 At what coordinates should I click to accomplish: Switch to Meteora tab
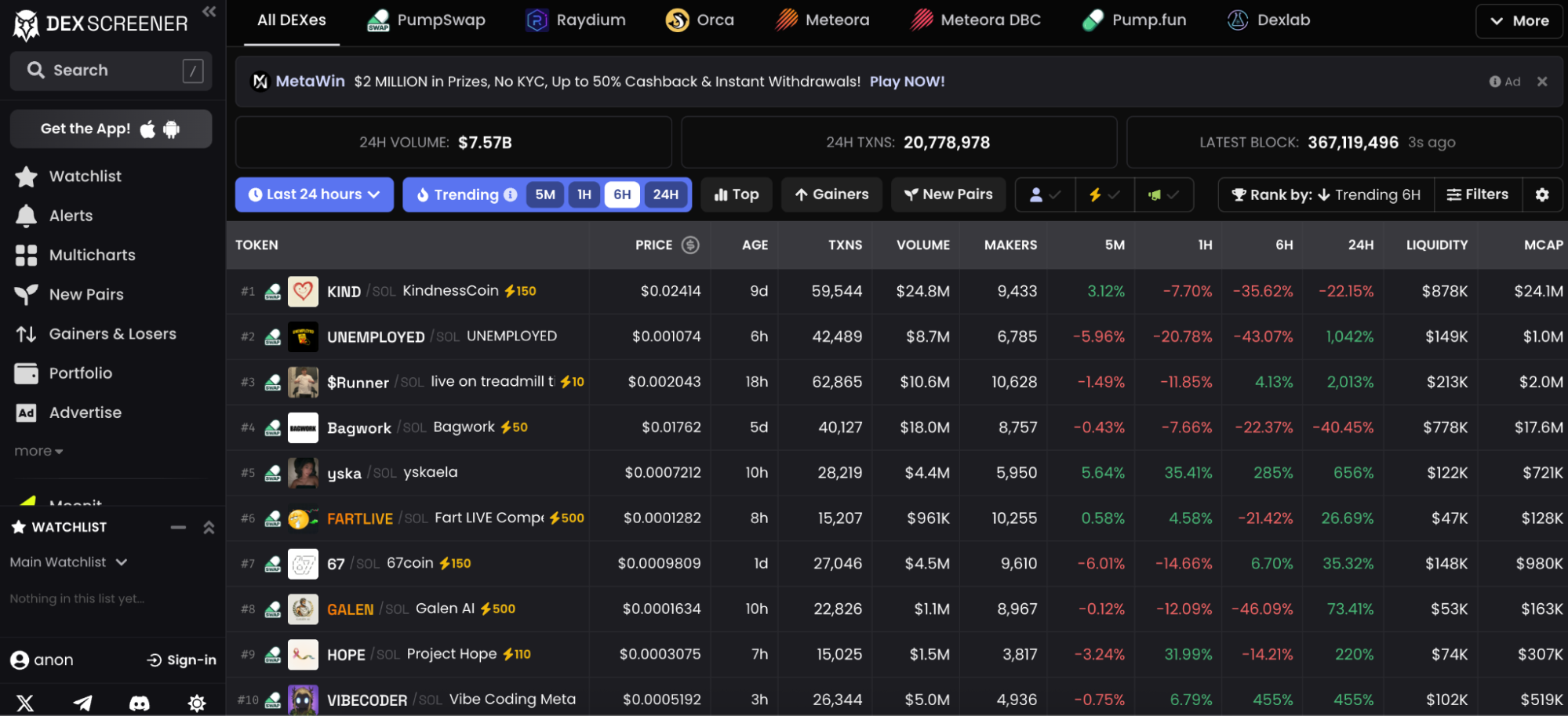(x=822, y=20)
